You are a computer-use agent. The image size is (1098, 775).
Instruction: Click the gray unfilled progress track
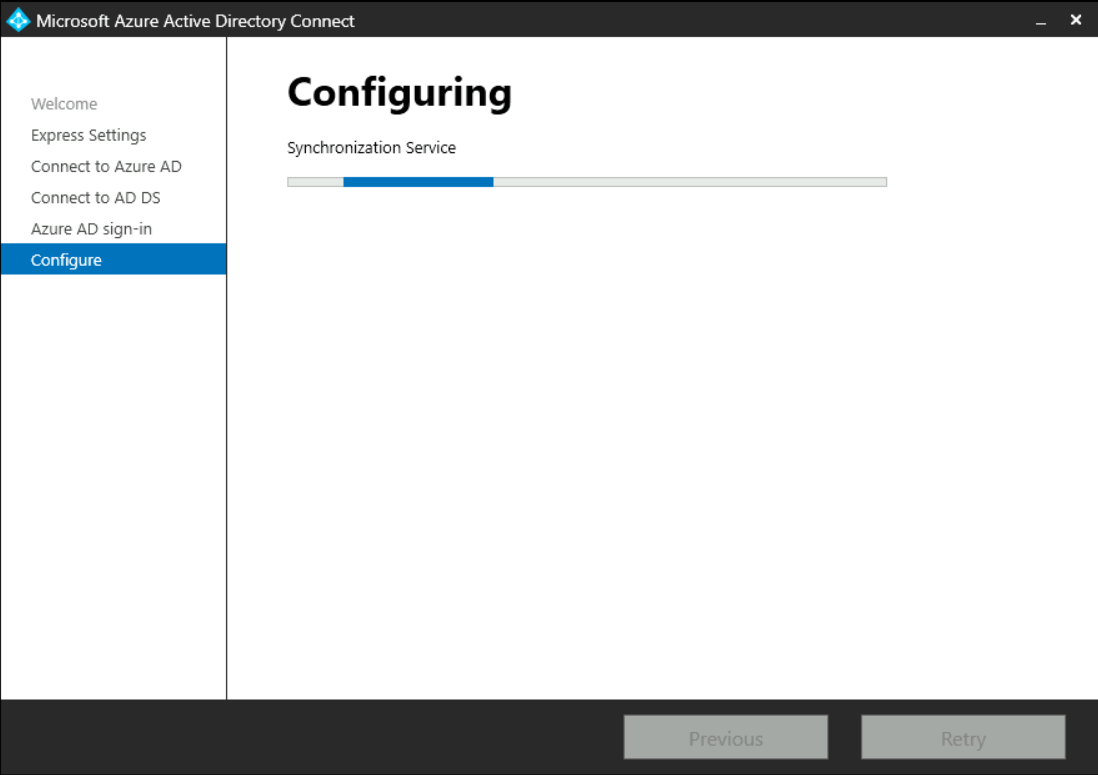point(690,182)
